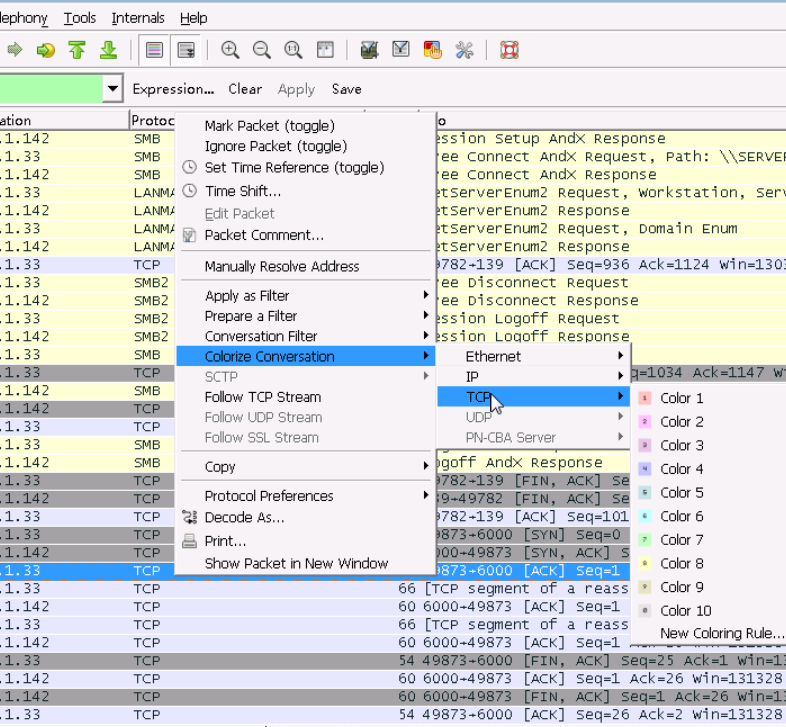Select New Coloring Rule... option
The height and width of the screenshot is (727, 786).
(x=721, y=634)
